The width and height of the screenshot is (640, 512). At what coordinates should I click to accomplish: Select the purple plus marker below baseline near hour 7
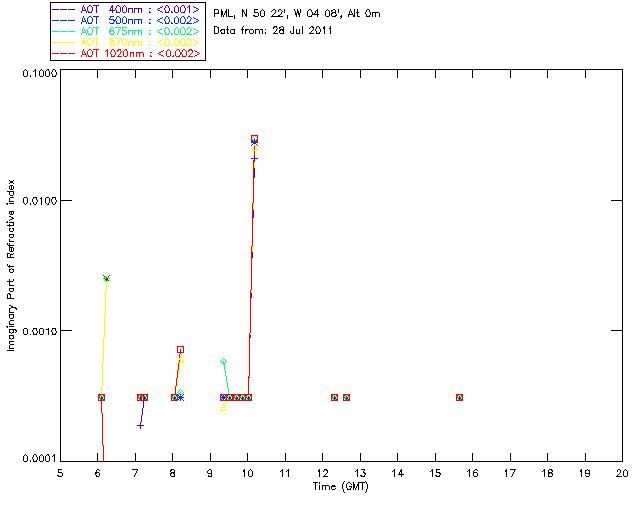pyautogui.click(x=140, y=426)
